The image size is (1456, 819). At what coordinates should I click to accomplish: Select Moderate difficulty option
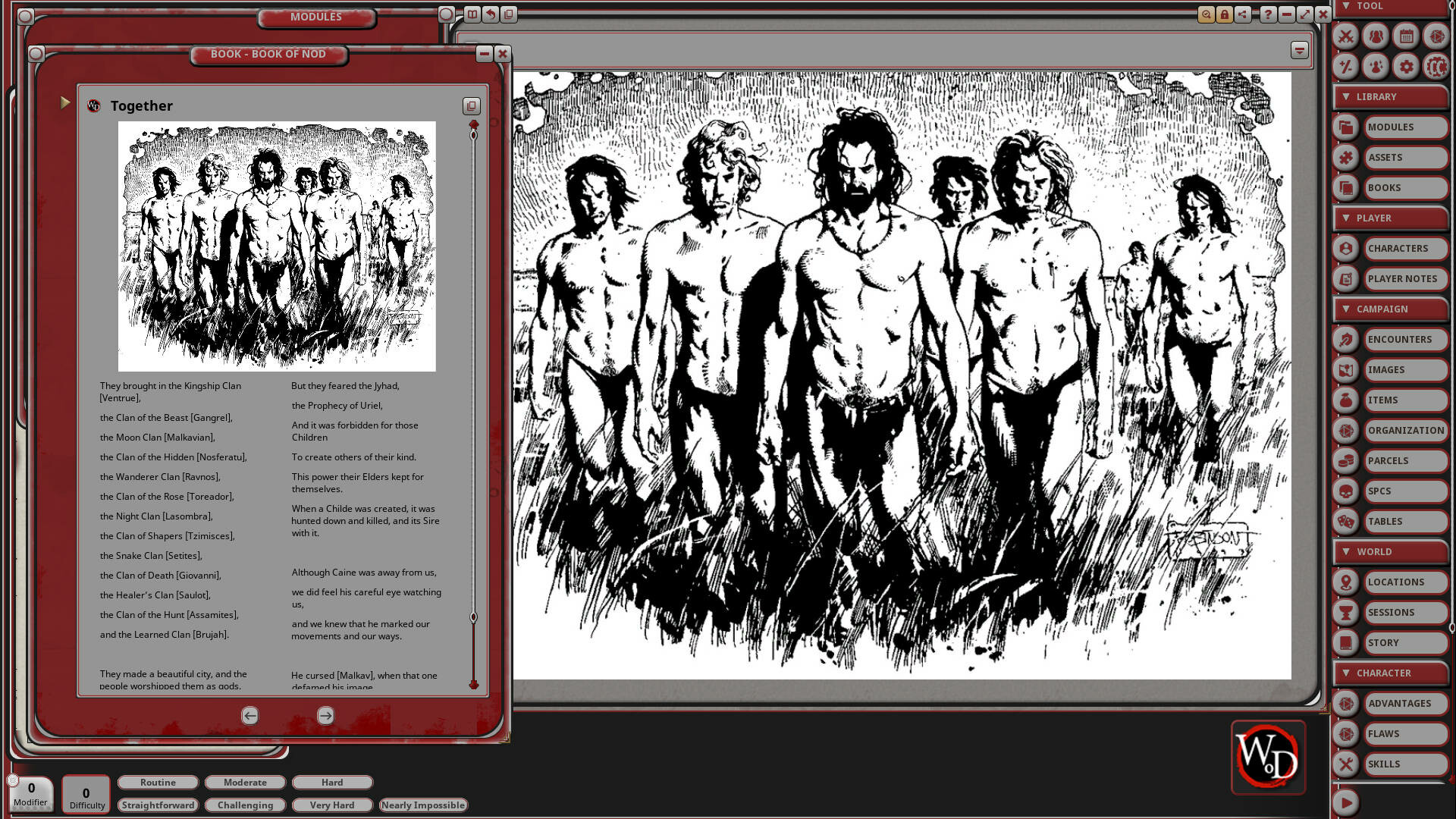[x=245, y=782]
